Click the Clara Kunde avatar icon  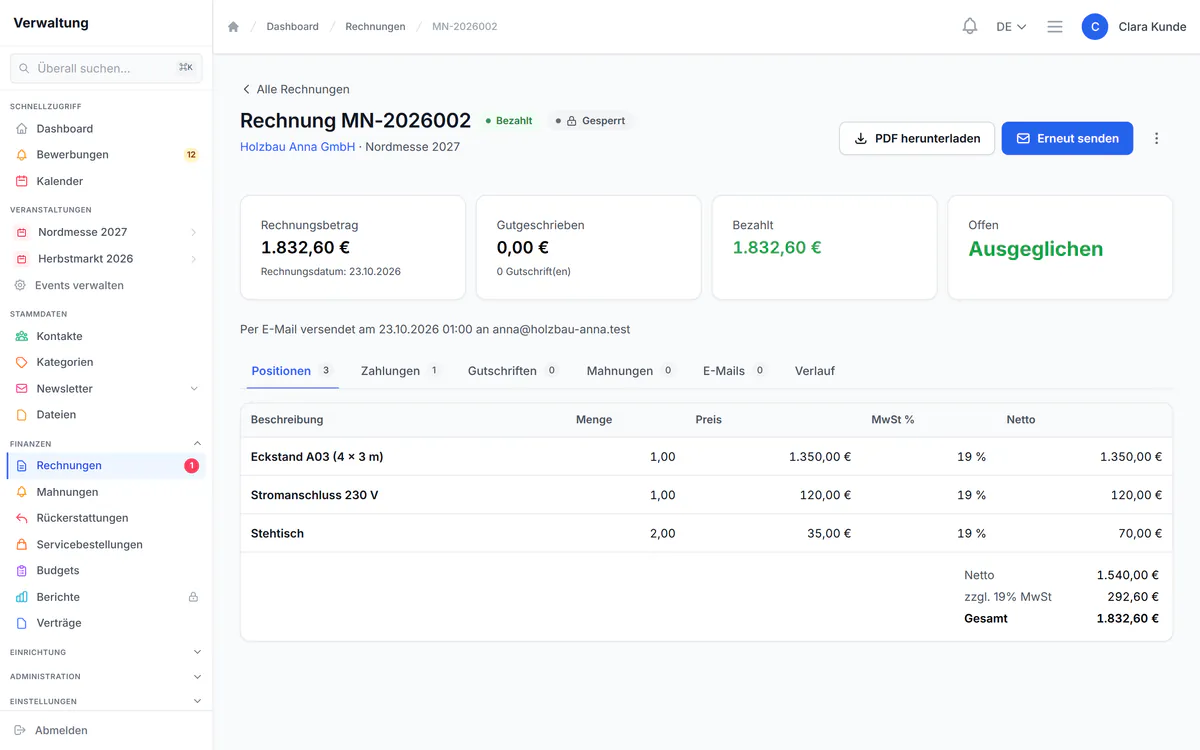point(1095,27)
